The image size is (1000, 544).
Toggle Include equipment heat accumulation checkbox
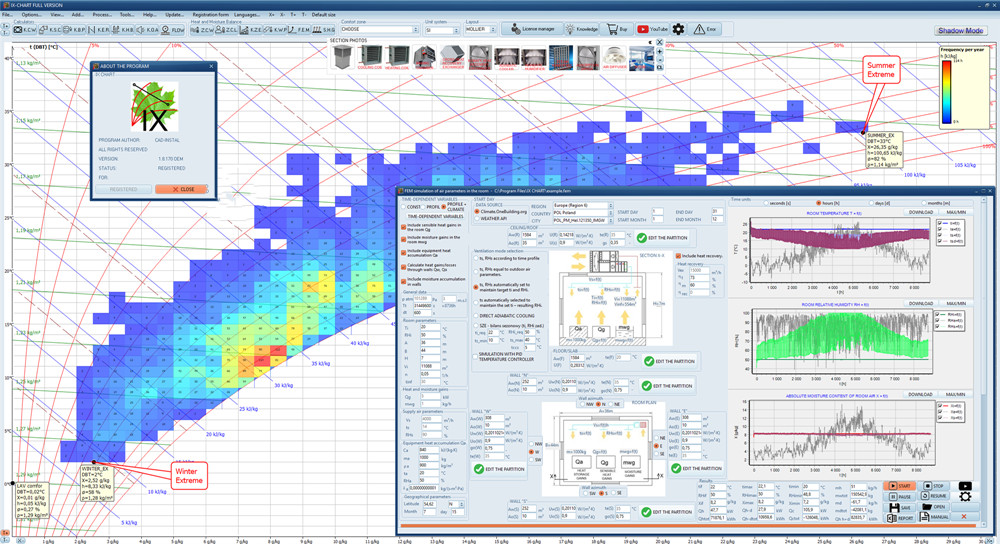pos(404,253)
